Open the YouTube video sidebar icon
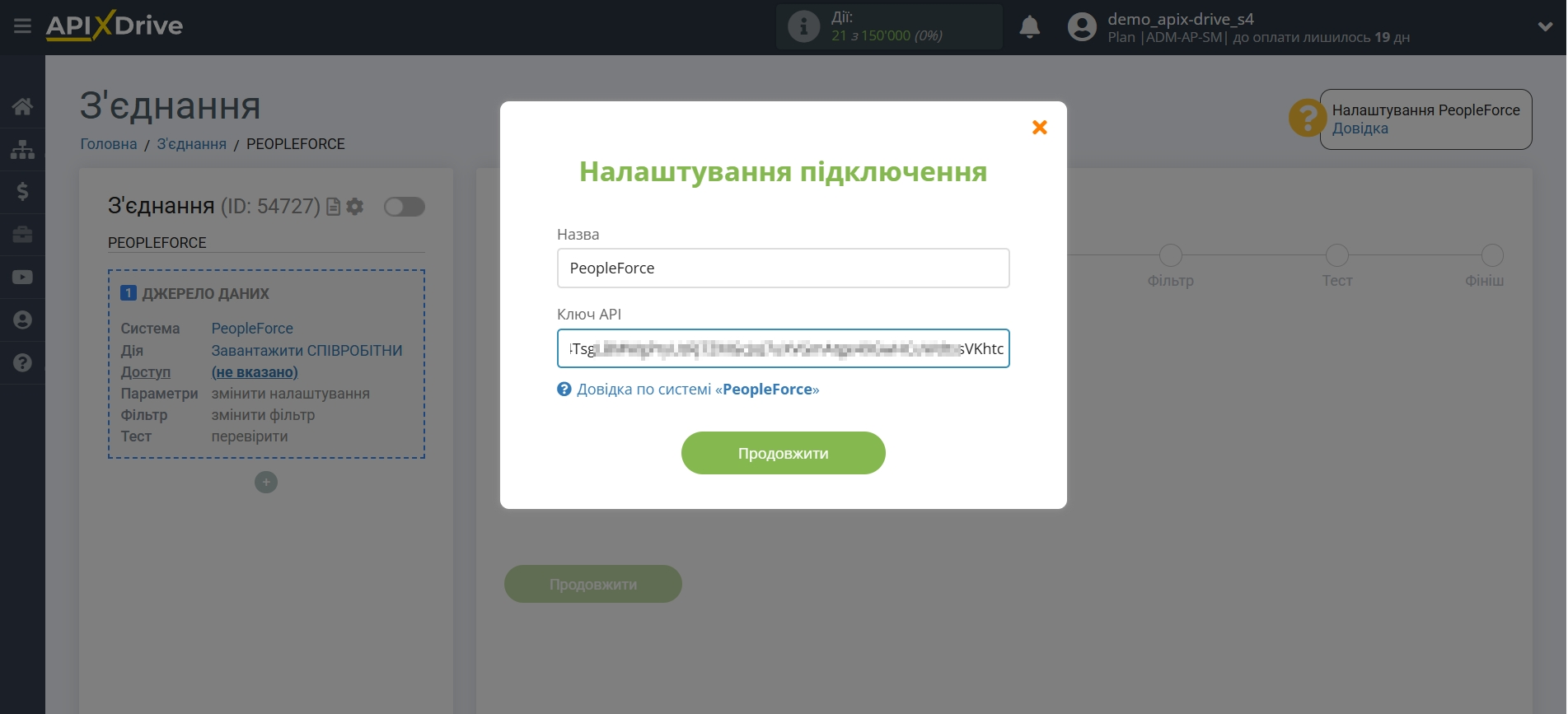Viewport: 1568px width, 714px height. (22, 278)
